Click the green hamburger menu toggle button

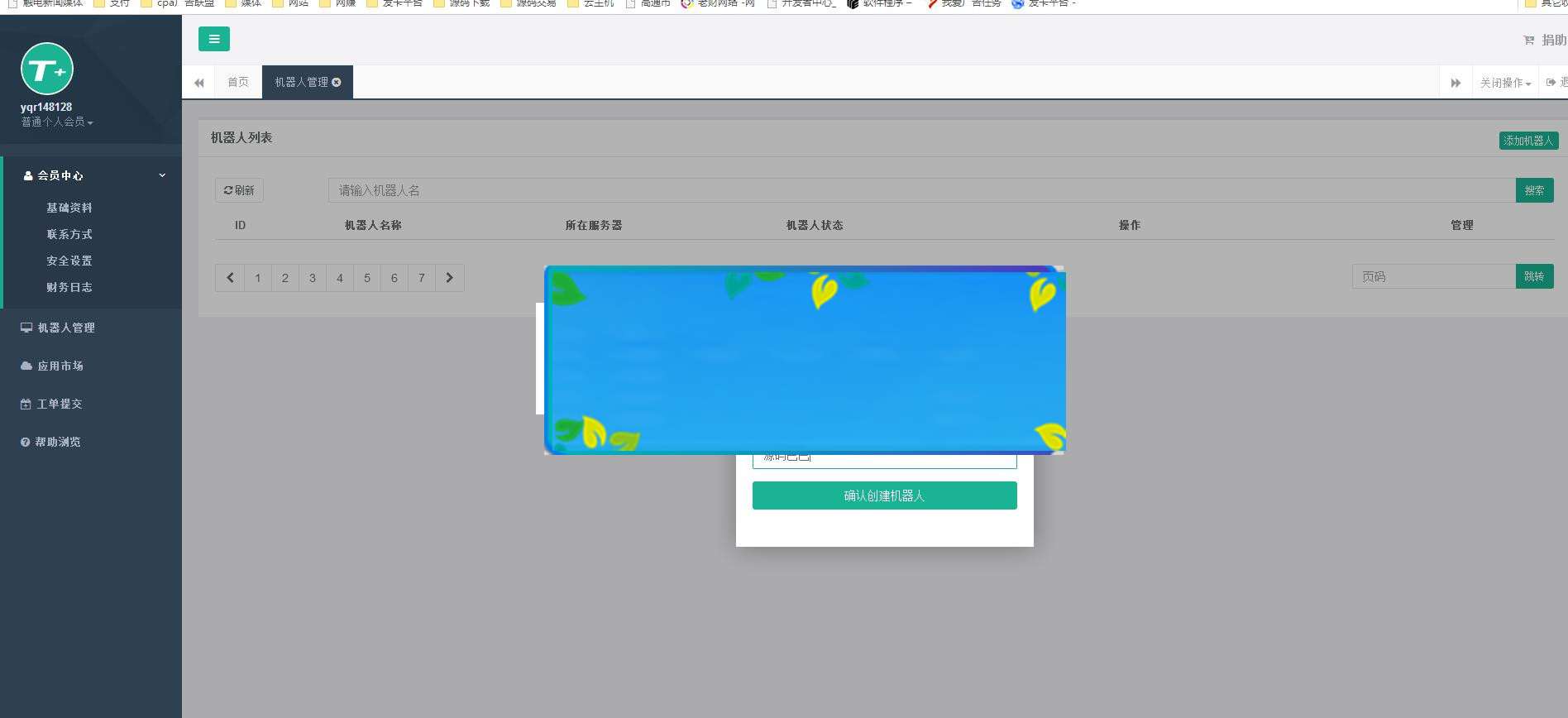point(213,39)
